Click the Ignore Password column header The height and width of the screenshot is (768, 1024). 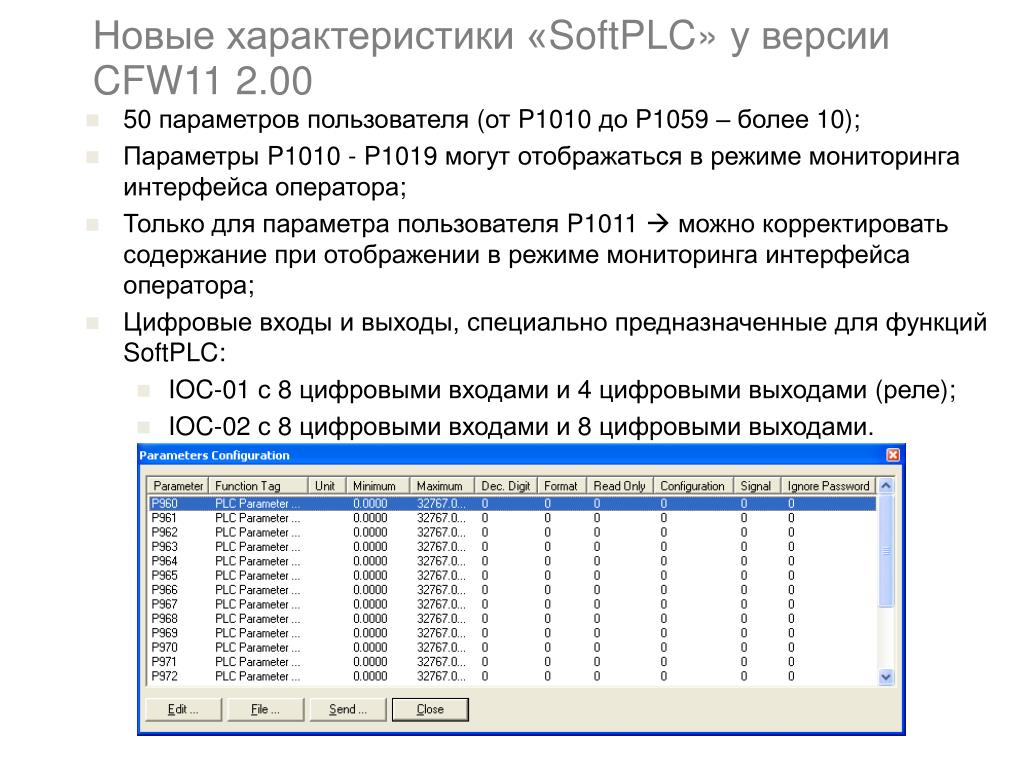click(828, 486)
